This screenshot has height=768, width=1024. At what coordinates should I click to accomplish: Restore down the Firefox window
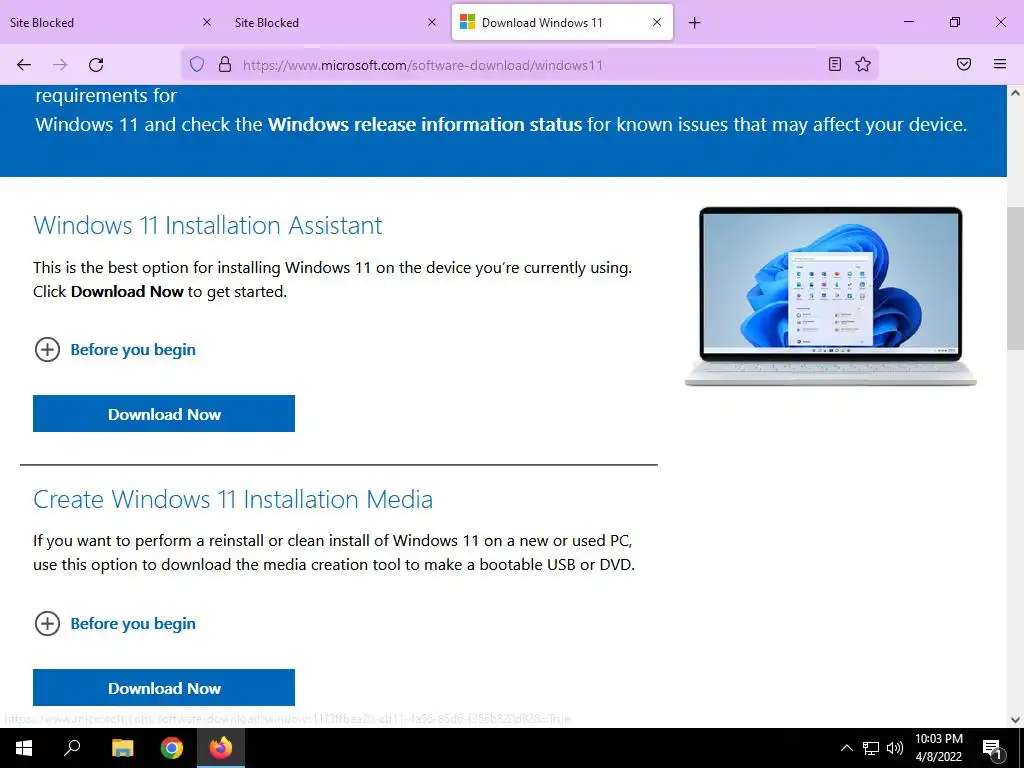955,22
